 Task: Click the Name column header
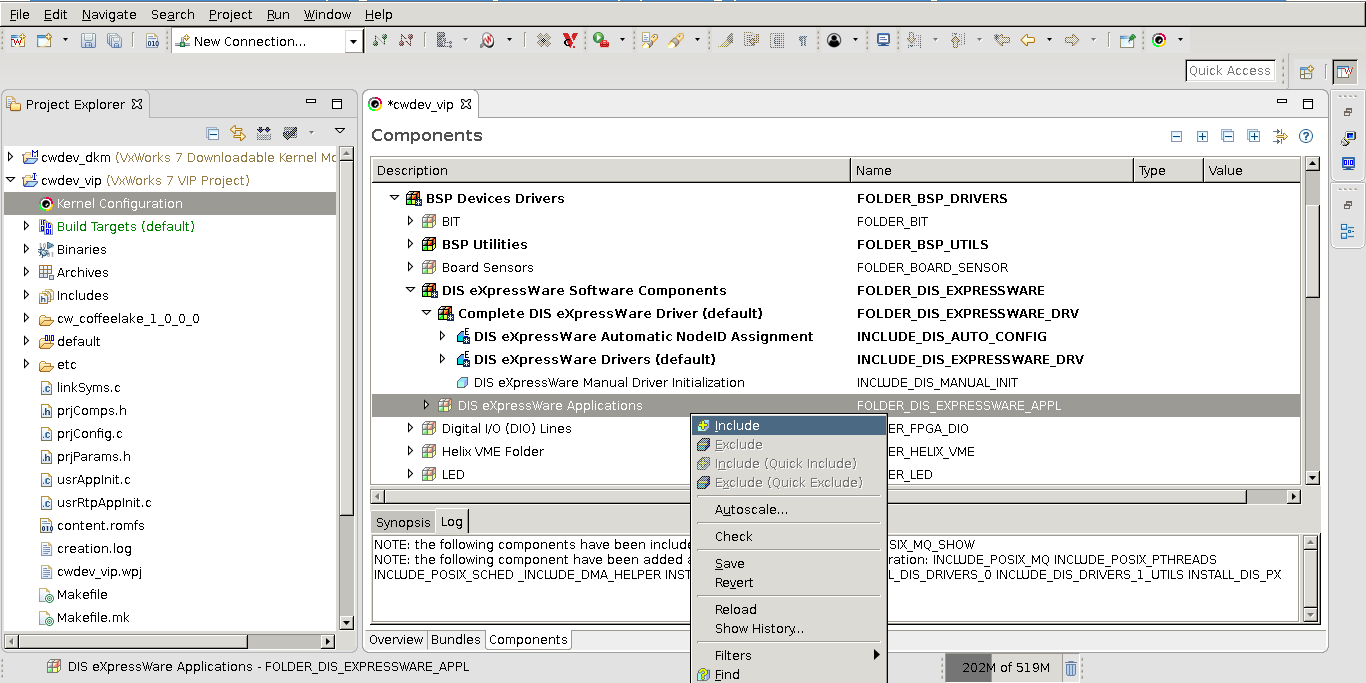[x=991, y=170]
